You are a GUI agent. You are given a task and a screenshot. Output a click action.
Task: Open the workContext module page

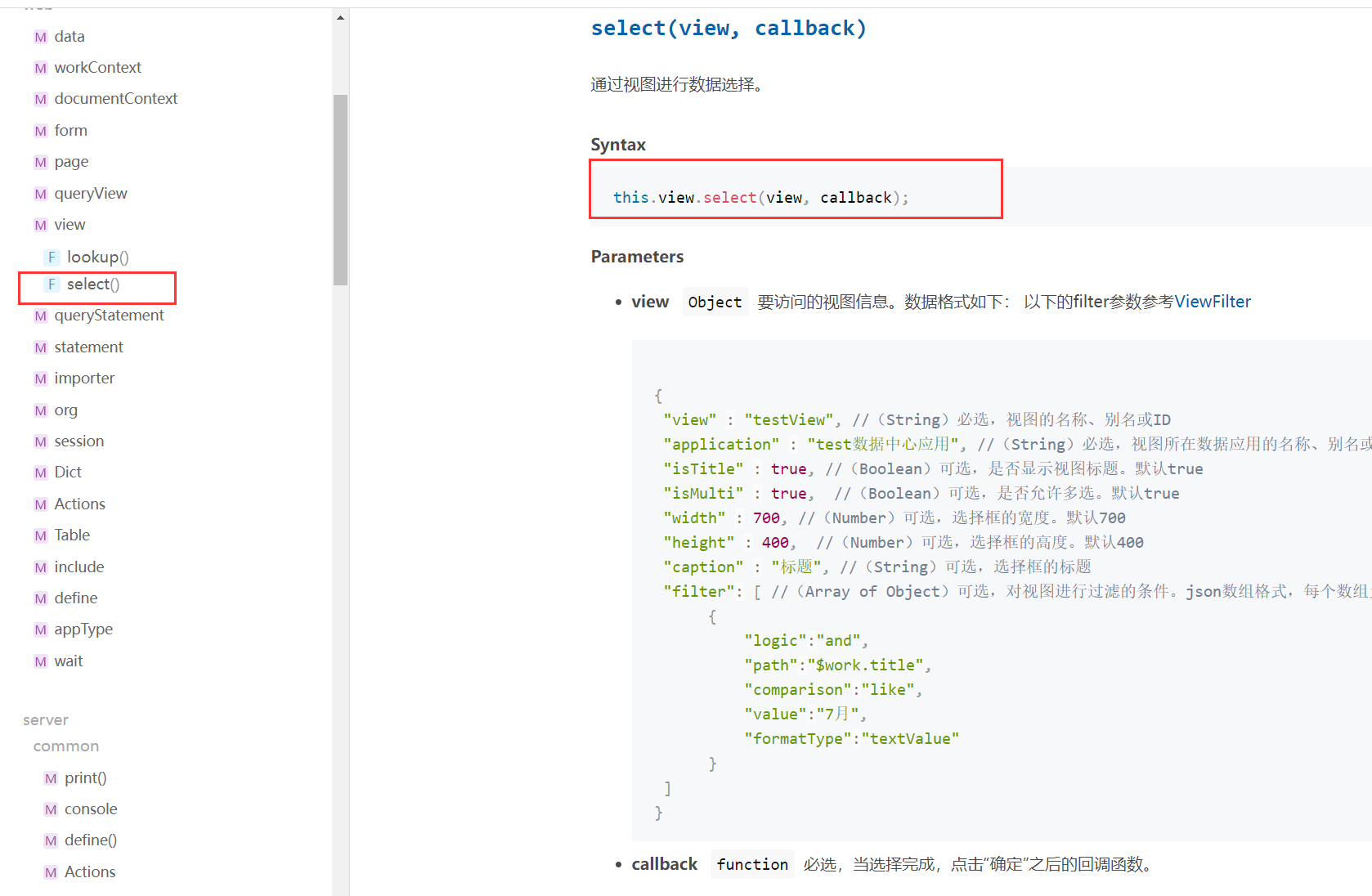(x=98, y=68)
